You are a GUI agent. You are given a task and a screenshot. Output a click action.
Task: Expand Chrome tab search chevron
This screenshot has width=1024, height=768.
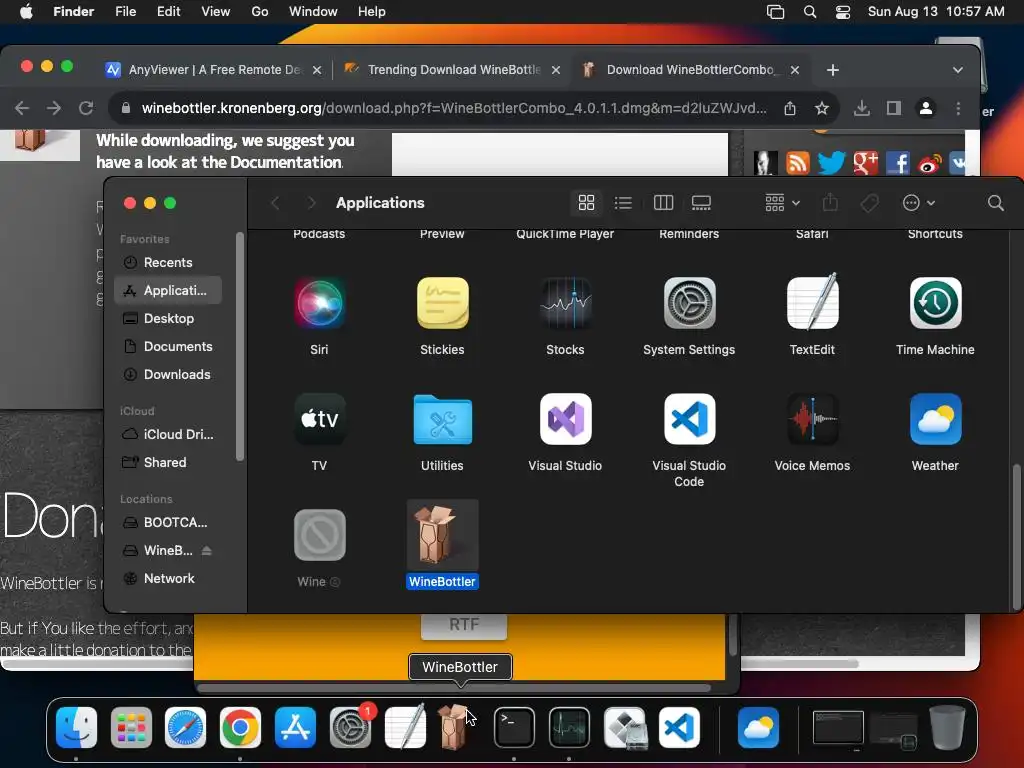point(957,70)
